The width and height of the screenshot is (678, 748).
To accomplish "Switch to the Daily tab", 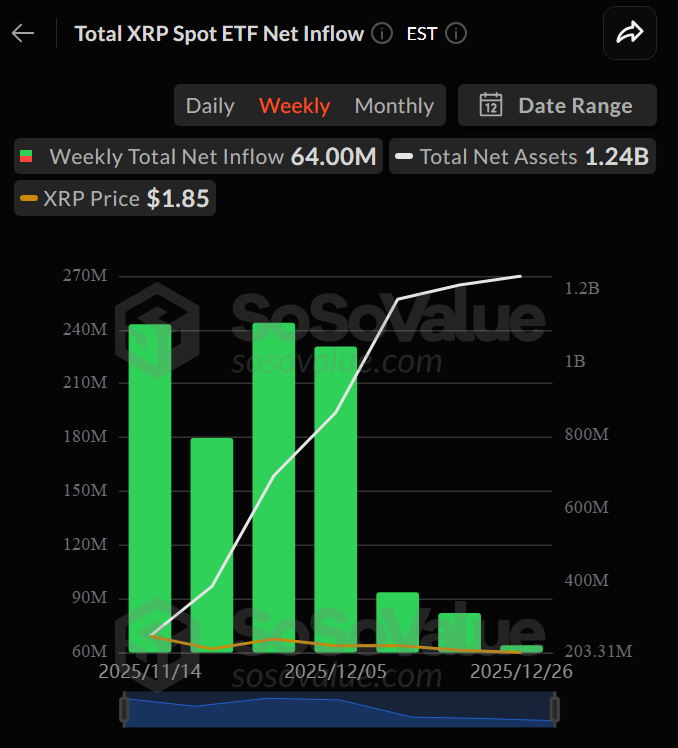I will point(210,105).
